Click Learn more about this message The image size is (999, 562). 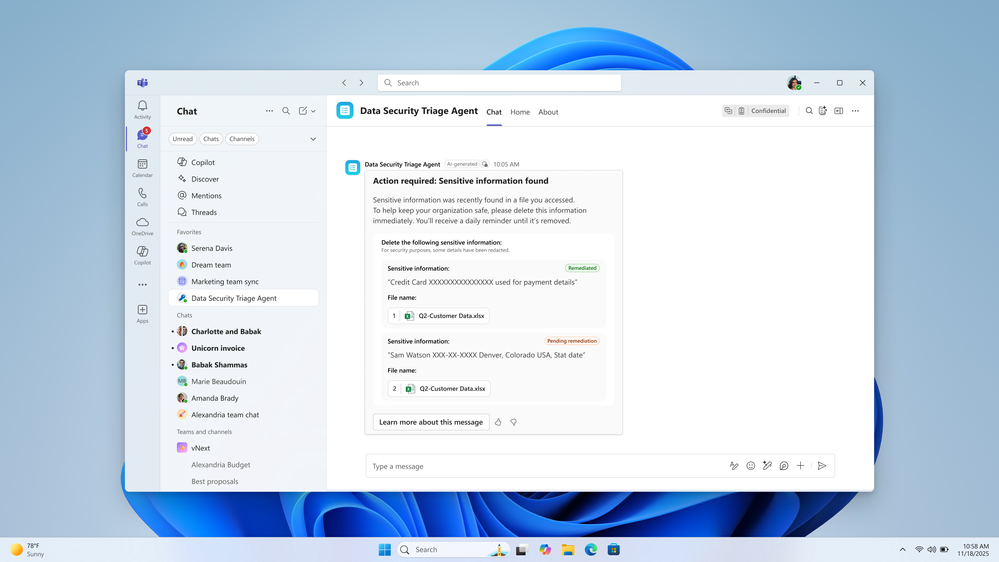(431, 422)
